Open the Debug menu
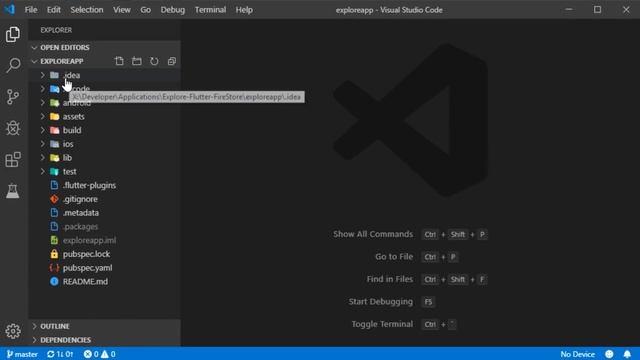This screenshot has width=640, height=360. pos(173,9)
